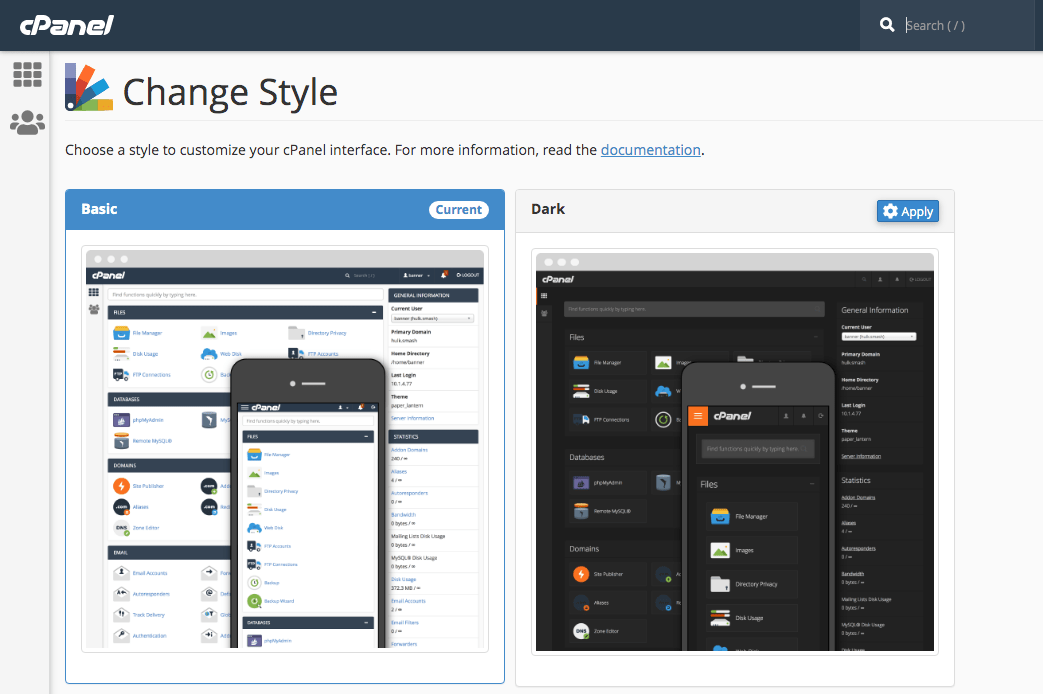
Task: Click the Basic style preview thumbnail
Action: tap(285, 450)
